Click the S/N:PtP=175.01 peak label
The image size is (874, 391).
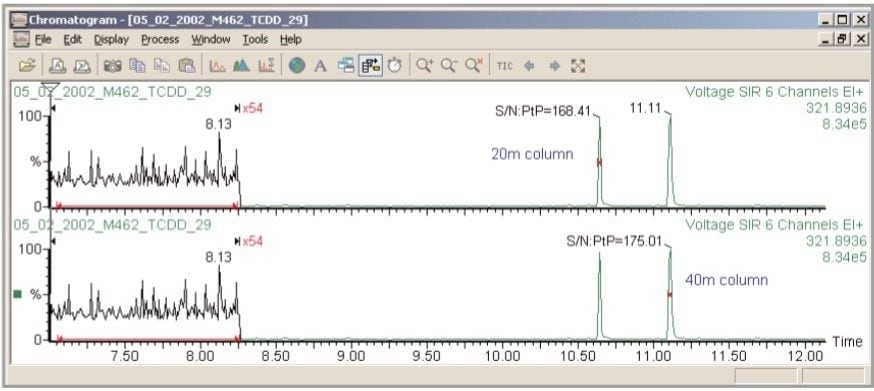click(x=614, y=242)
